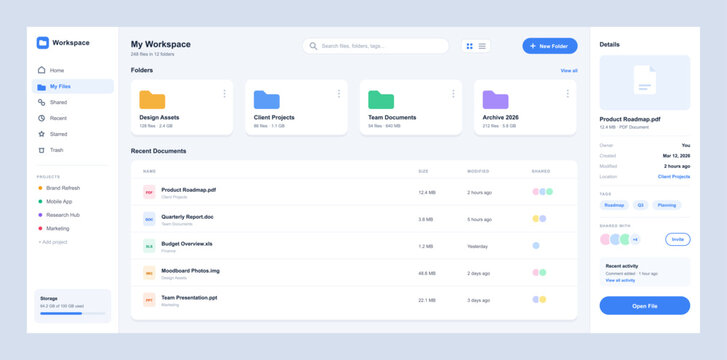This screenshot has width=727, height=360.
Task: Click the +4 more shared users badge
Action: click(x=635, y=239)
